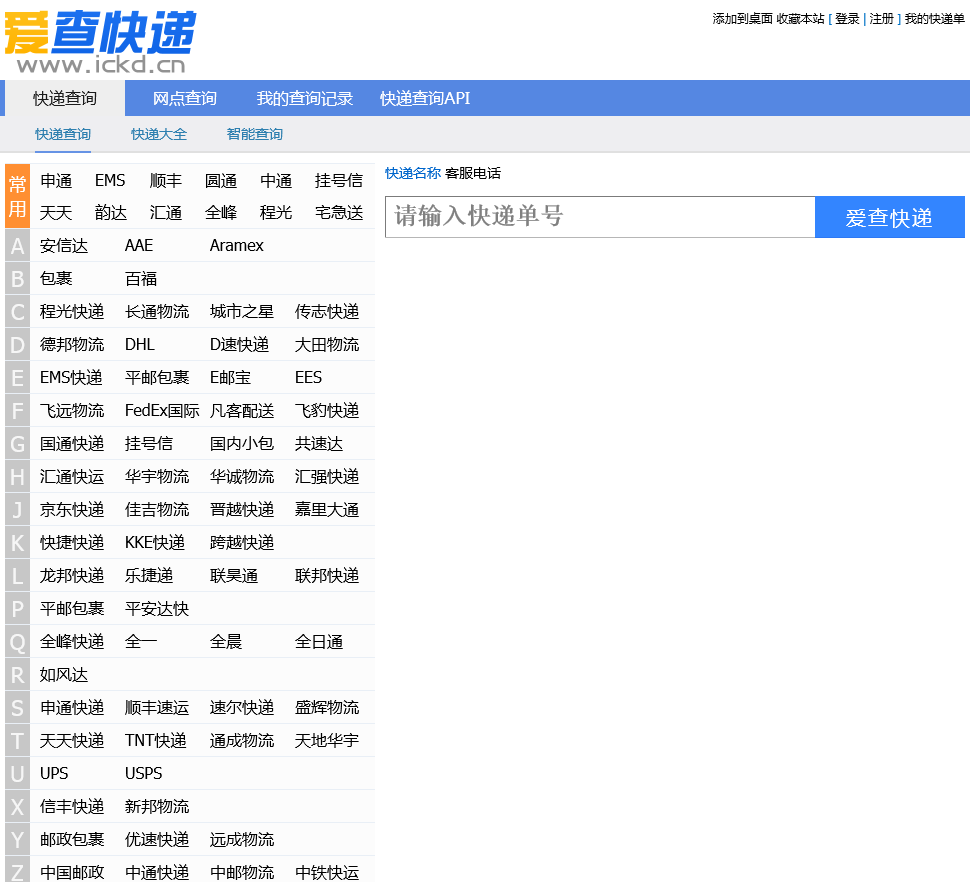
Task: Click the 爱查快递 site logo
Action: tap(100, 41)
